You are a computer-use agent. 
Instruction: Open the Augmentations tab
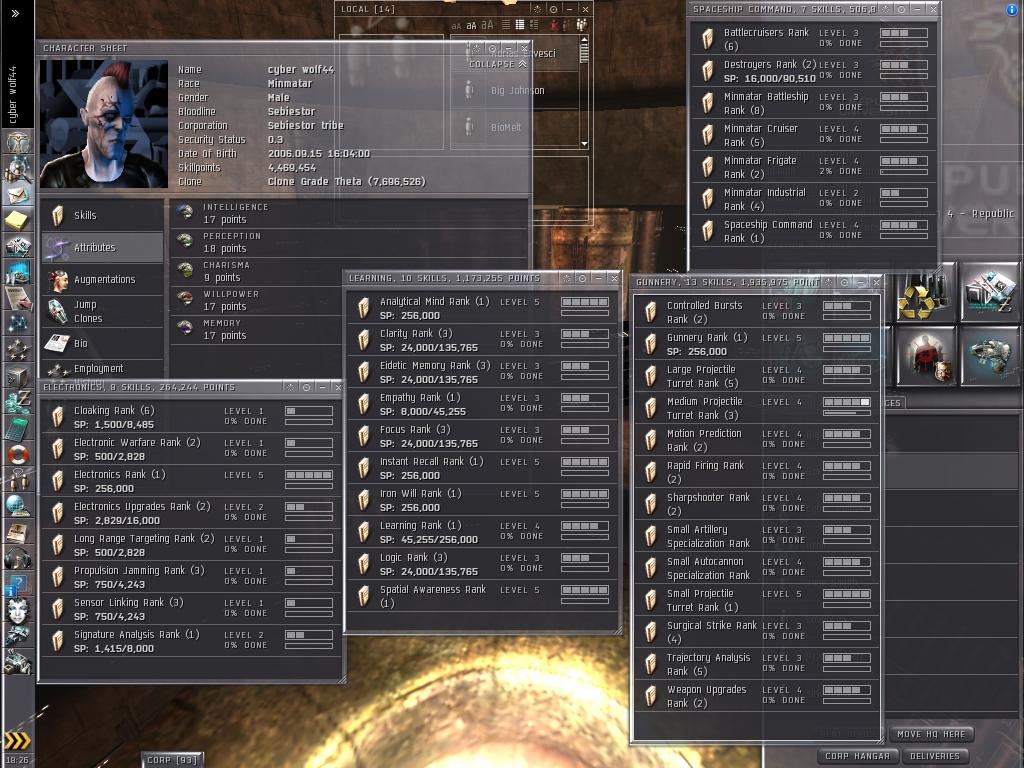click(x=103, y=280)
